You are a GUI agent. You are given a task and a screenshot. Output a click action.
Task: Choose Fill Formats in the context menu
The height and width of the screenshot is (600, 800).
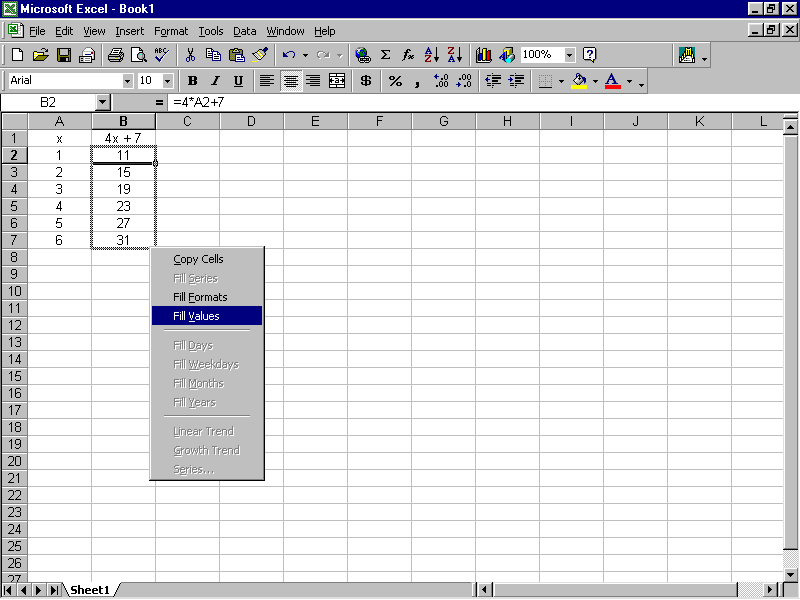click(207, 297)
